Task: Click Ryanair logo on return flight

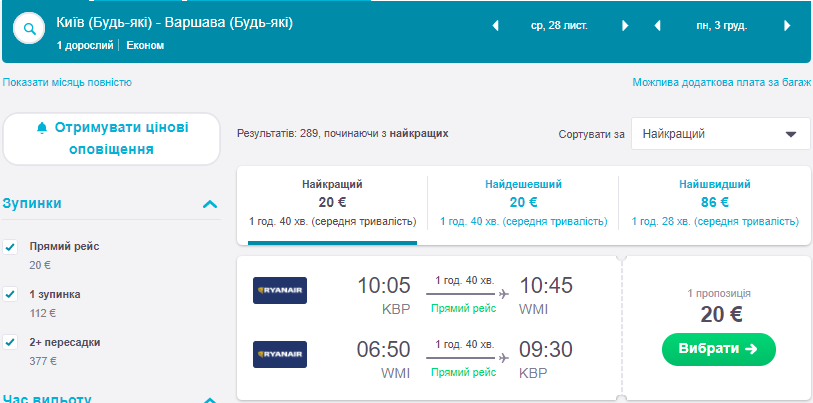Action: tap(280, 354)
